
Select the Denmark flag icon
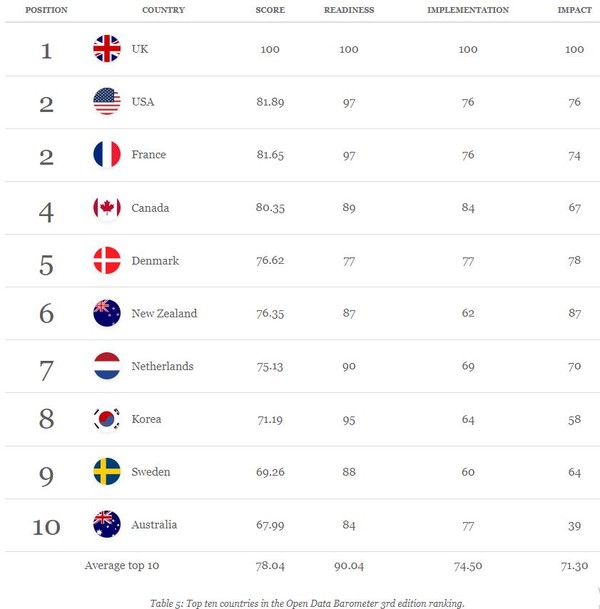(106, 260)
